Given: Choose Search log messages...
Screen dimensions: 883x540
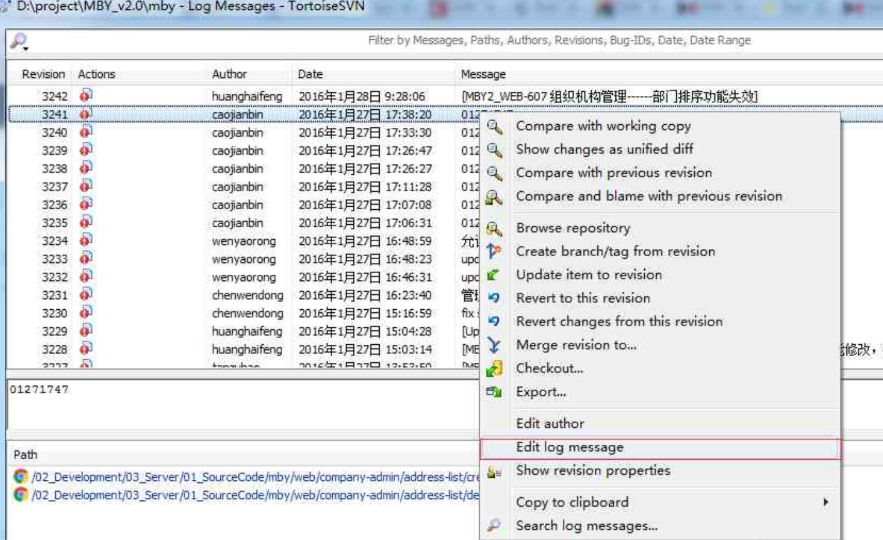Looking at the screenshot, I should [587, 525].
